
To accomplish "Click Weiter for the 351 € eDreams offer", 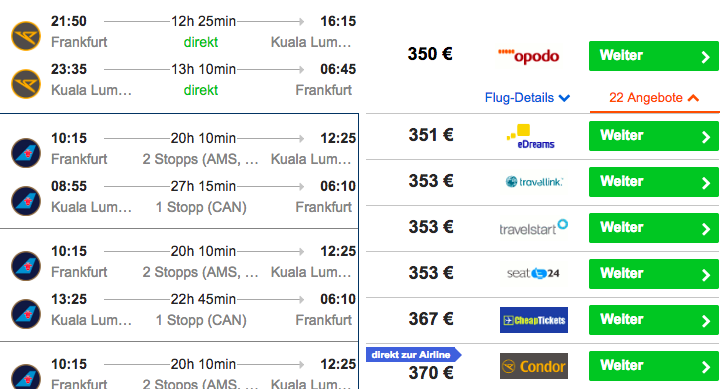I will [x=654, y=136].
